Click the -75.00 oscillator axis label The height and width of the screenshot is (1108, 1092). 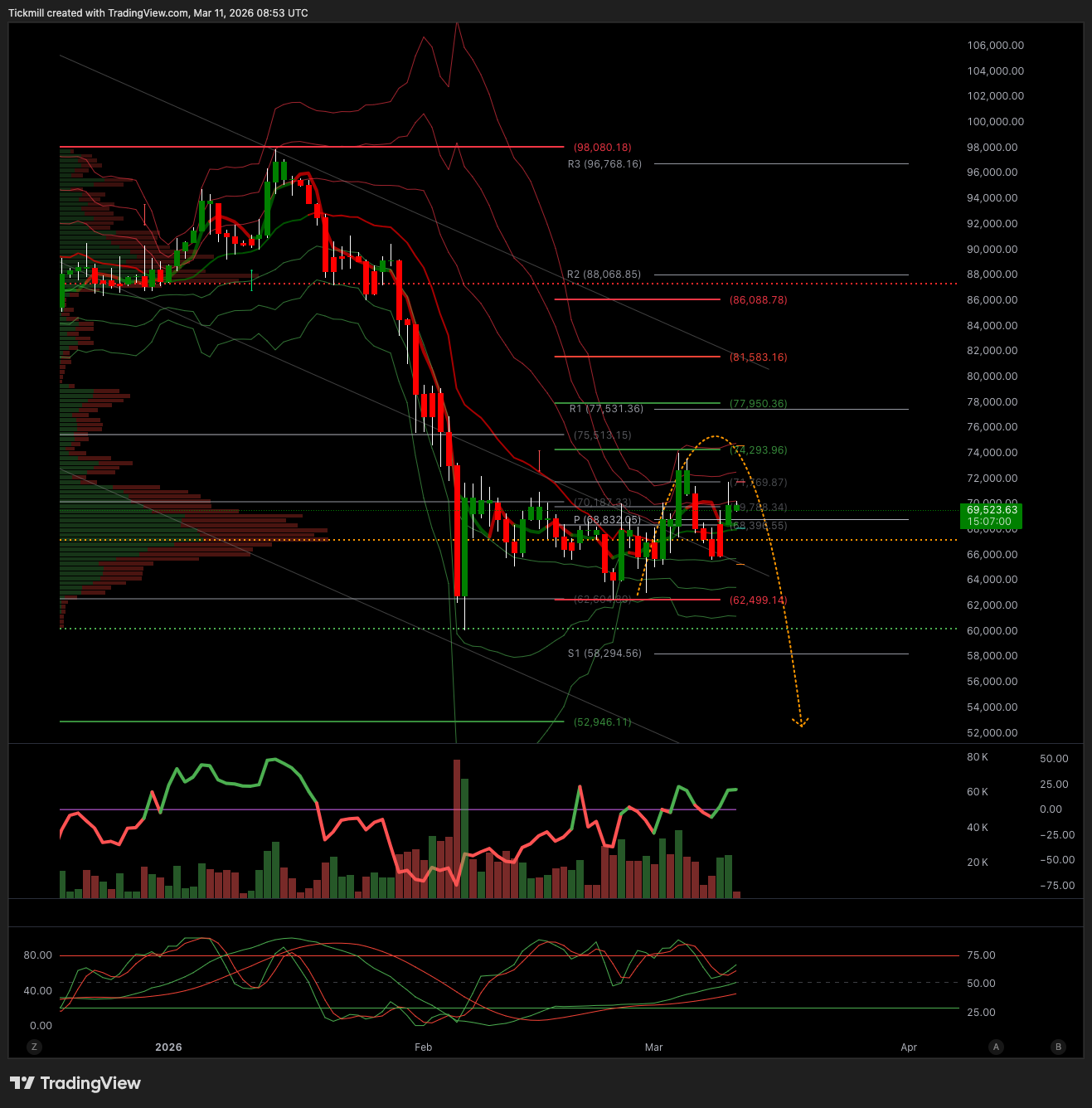(x=1057, y=886)
